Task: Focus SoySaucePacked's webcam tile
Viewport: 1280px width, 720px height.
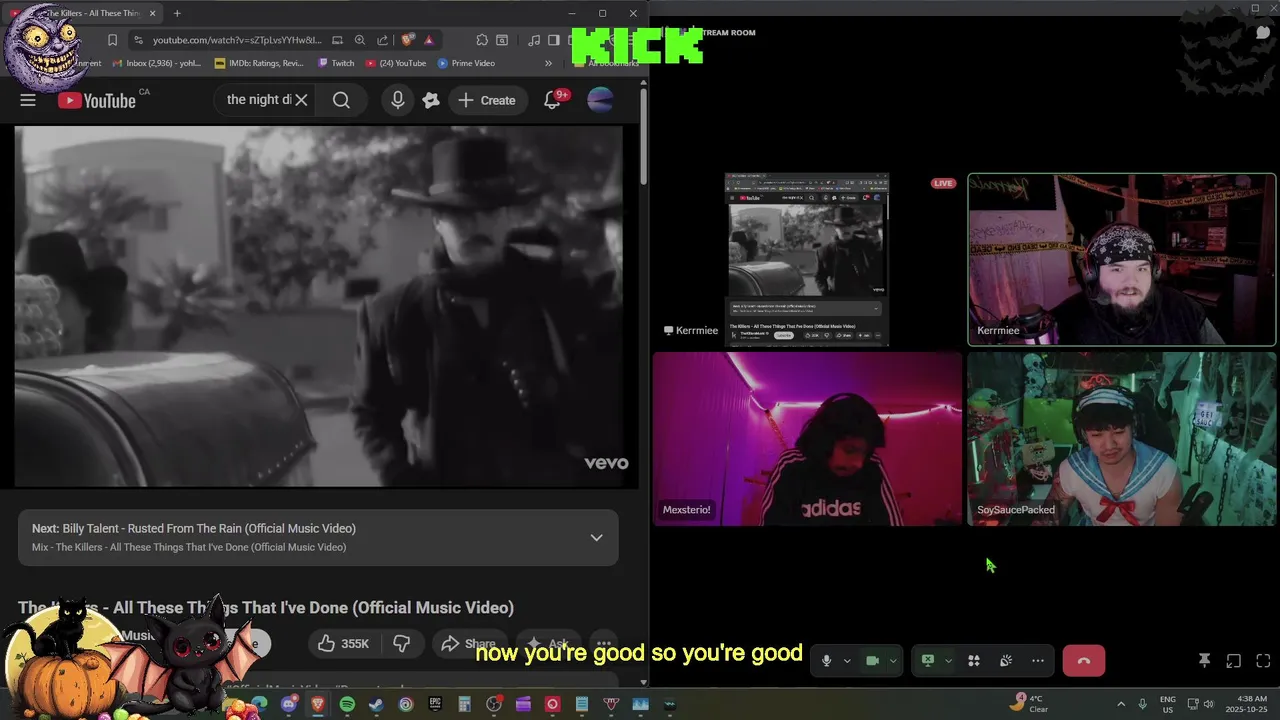Action: tap(1122, 438)
